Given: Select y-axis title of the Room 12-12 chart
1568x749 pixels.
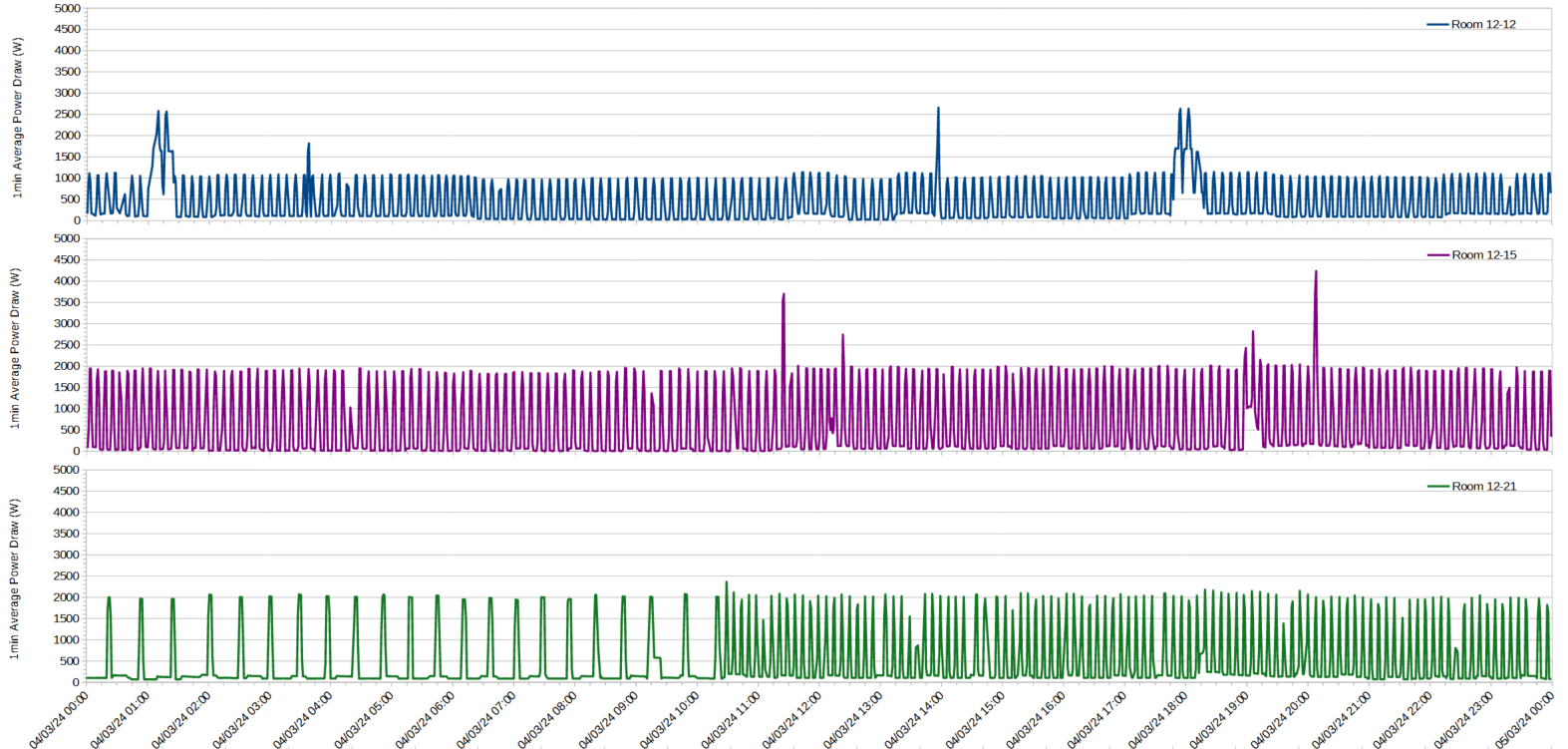Looking at the screenshot, I should click(x=18, y=118).
